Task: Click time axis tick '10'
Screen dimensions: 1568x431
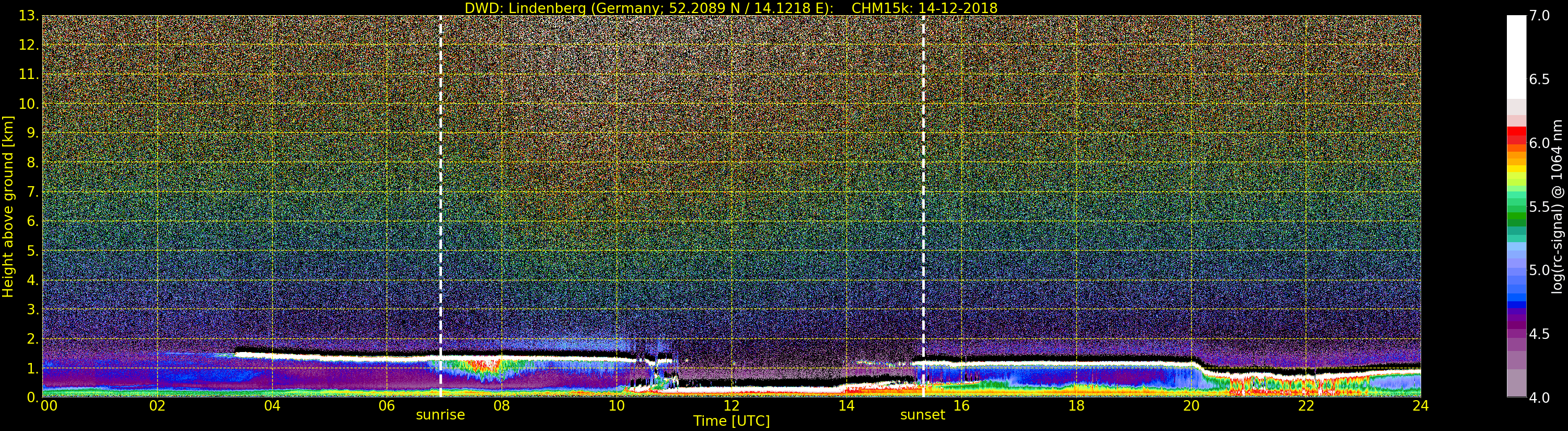Action: click(x=617, y=406)
